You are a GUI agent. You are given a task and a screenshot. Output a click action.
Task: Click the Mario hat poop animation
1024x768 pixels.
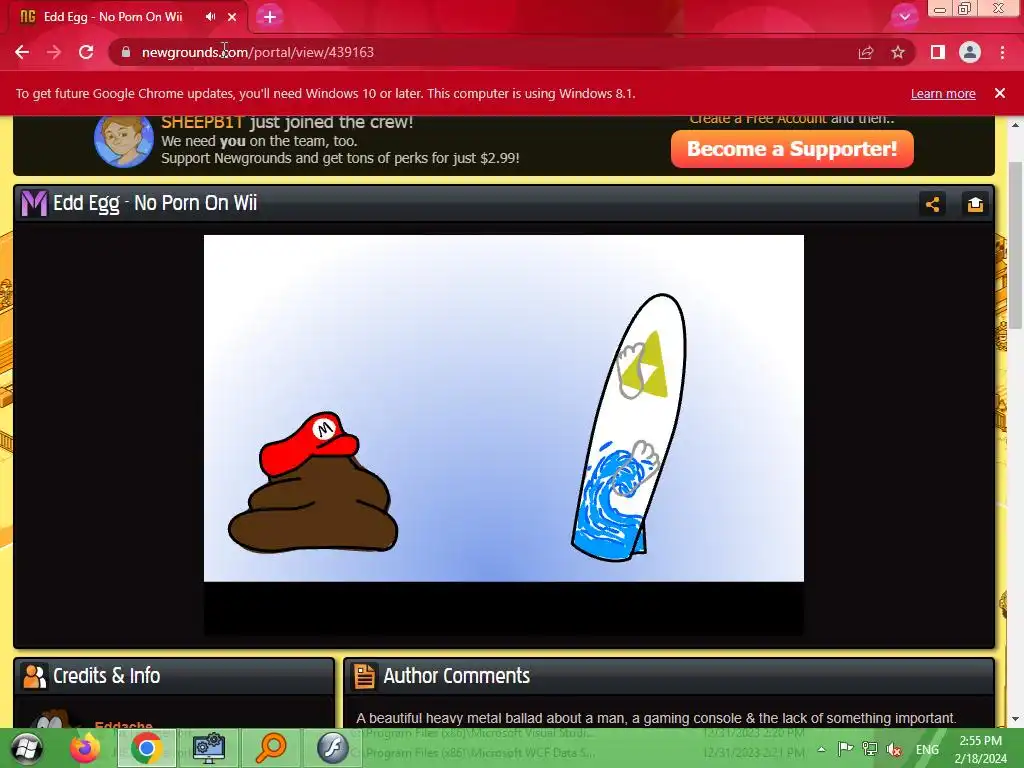[x=313, y=483]
